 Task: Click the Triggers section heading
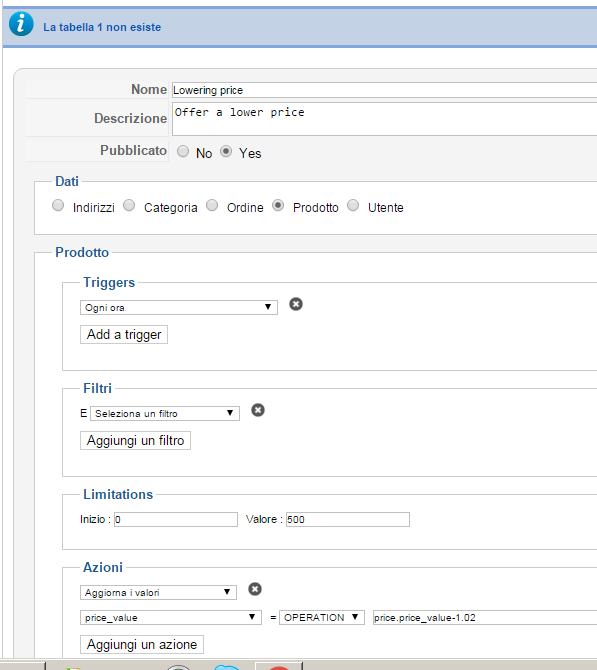tap(109, 282)
